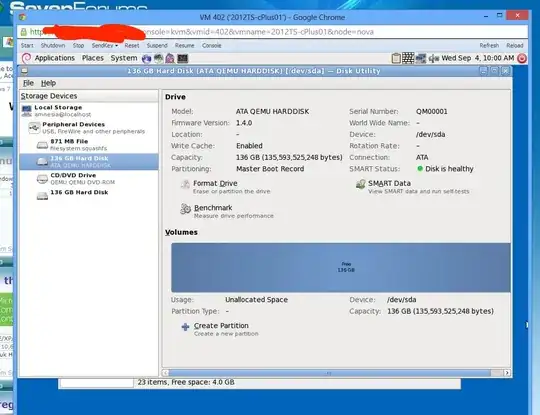Open the Places menu

tap(93, 58)
